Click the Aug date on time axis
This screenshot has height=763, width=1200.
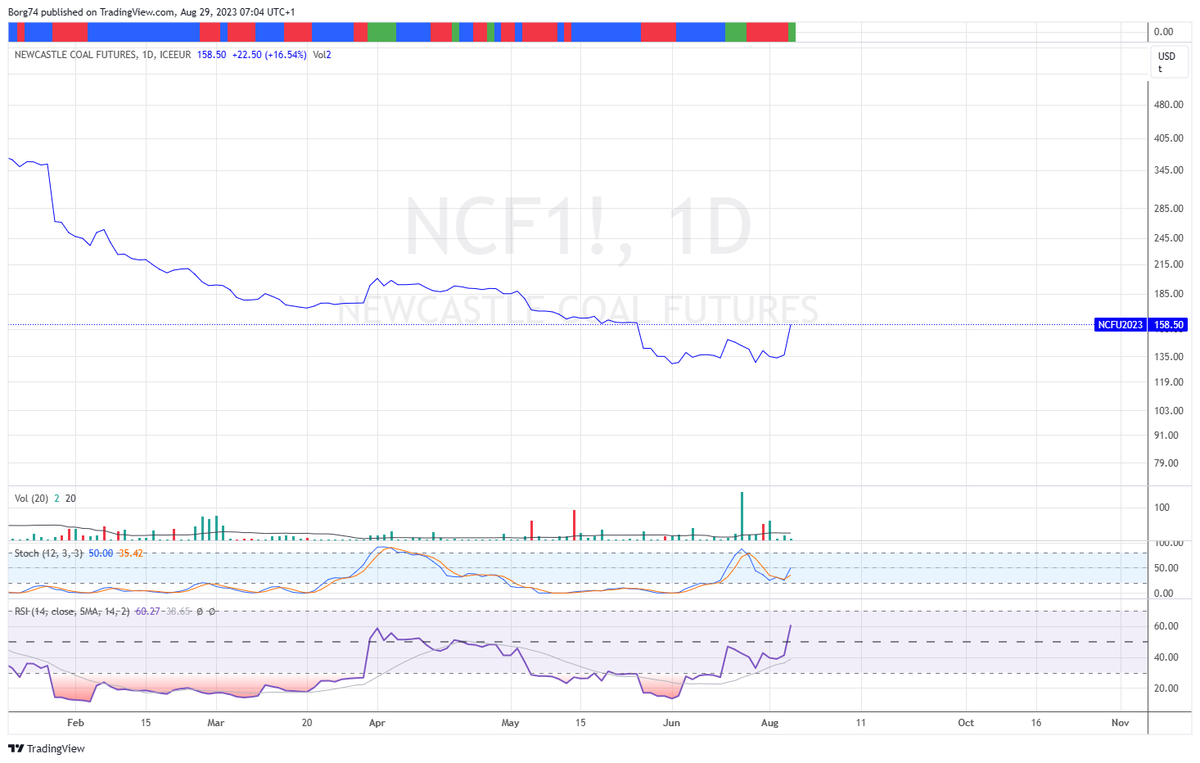(769, 721)
